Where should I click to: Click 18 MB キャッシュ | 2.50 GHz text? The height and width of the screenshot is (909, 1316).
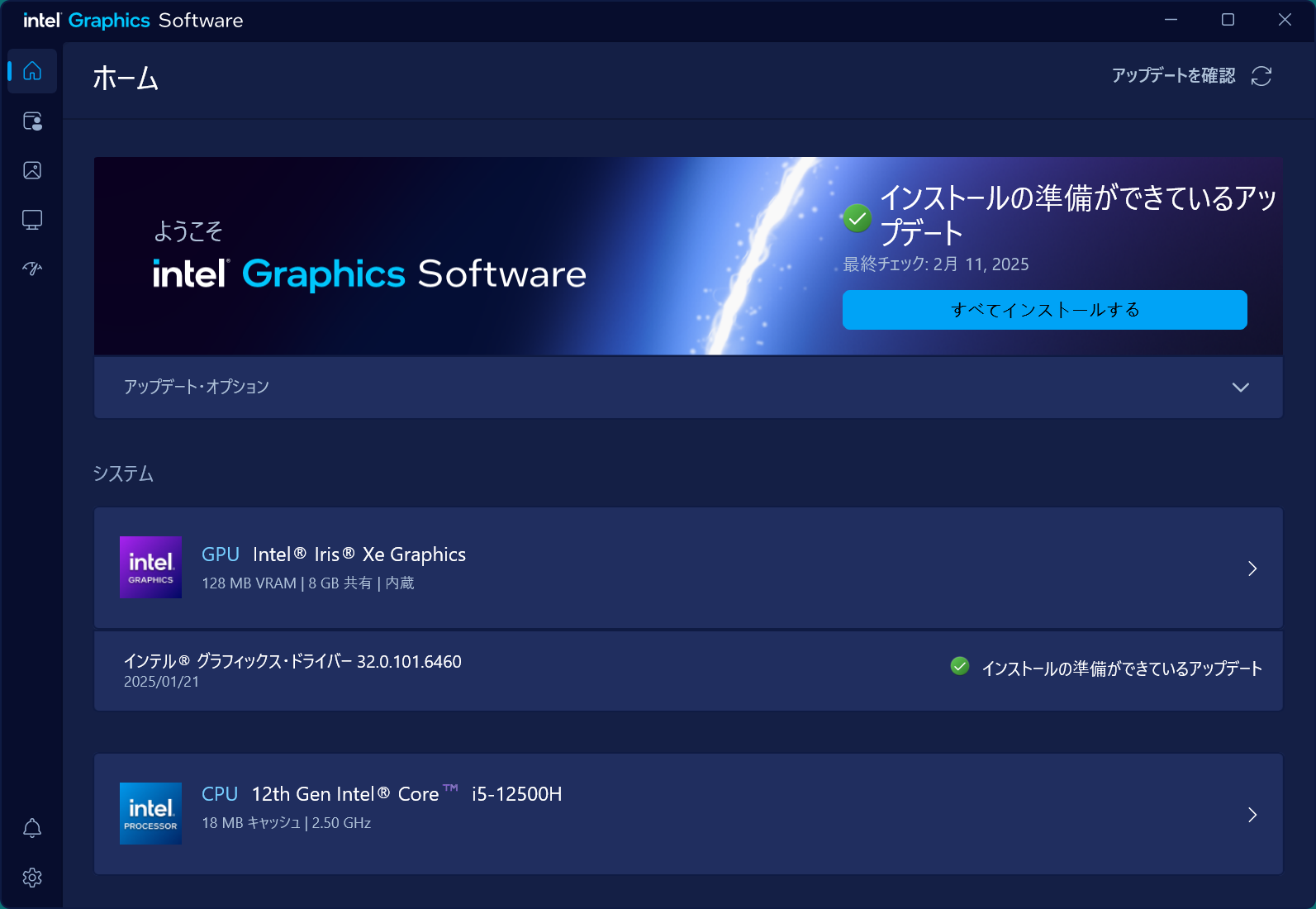286,823
